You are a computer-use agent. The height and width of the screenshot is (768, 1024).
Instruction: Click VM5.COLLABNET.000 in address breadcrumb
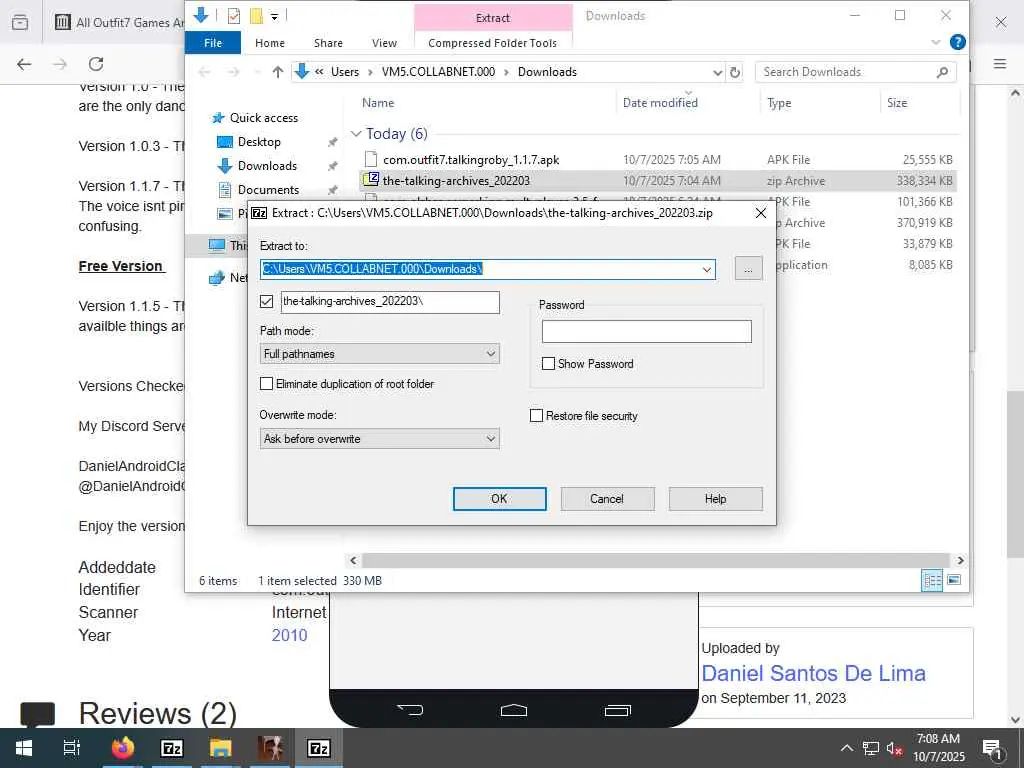438,72
